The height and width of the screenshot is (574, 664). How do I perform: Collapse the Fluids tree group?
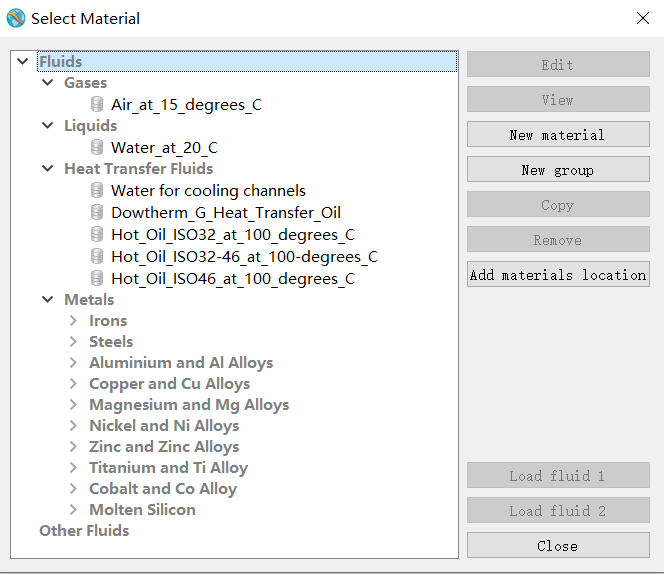point(23,62)
